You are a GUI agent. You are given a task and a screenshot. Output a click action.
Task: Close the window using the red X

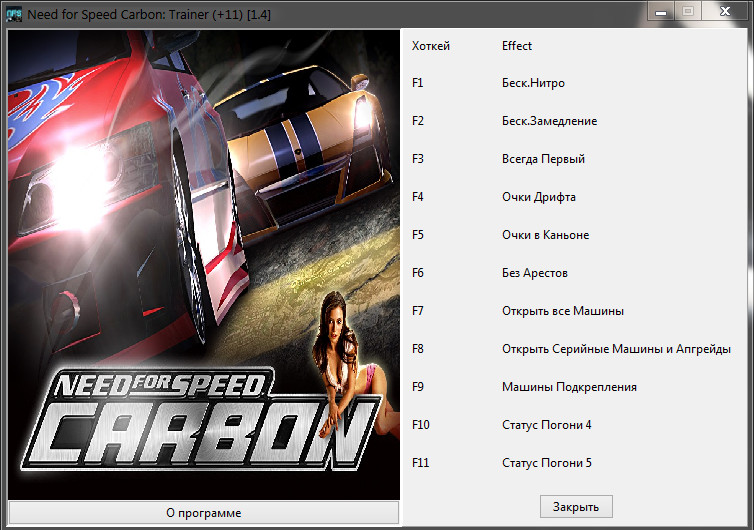(x=721, y=11)
